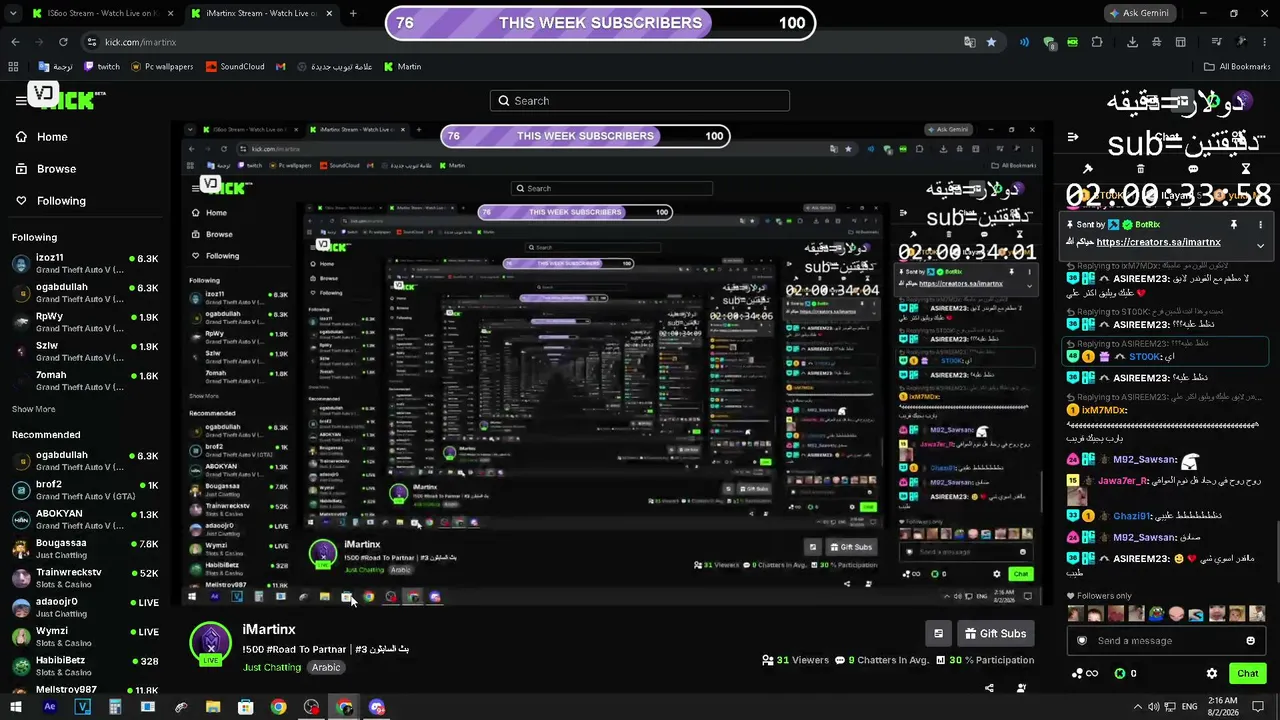Open Szlw channel in Following list

point(86,351)
